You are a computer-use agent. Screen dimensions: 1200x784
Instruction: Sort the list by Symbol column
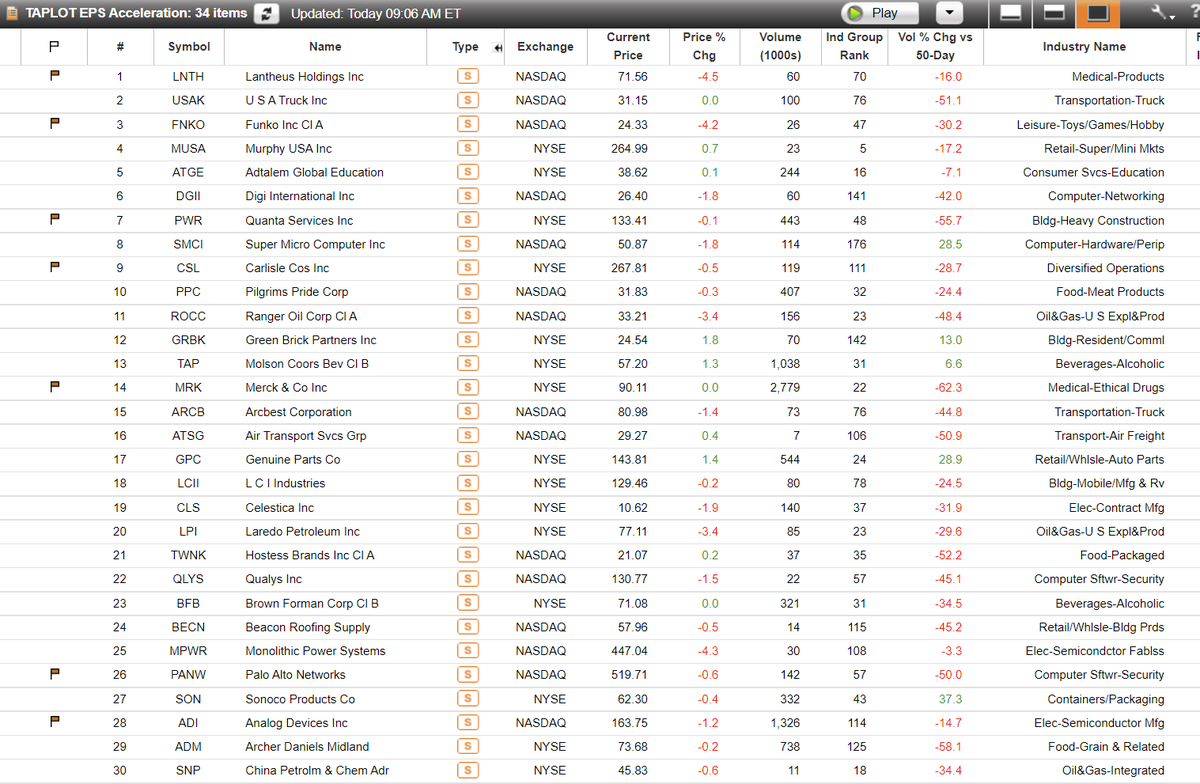click(189, 47)
